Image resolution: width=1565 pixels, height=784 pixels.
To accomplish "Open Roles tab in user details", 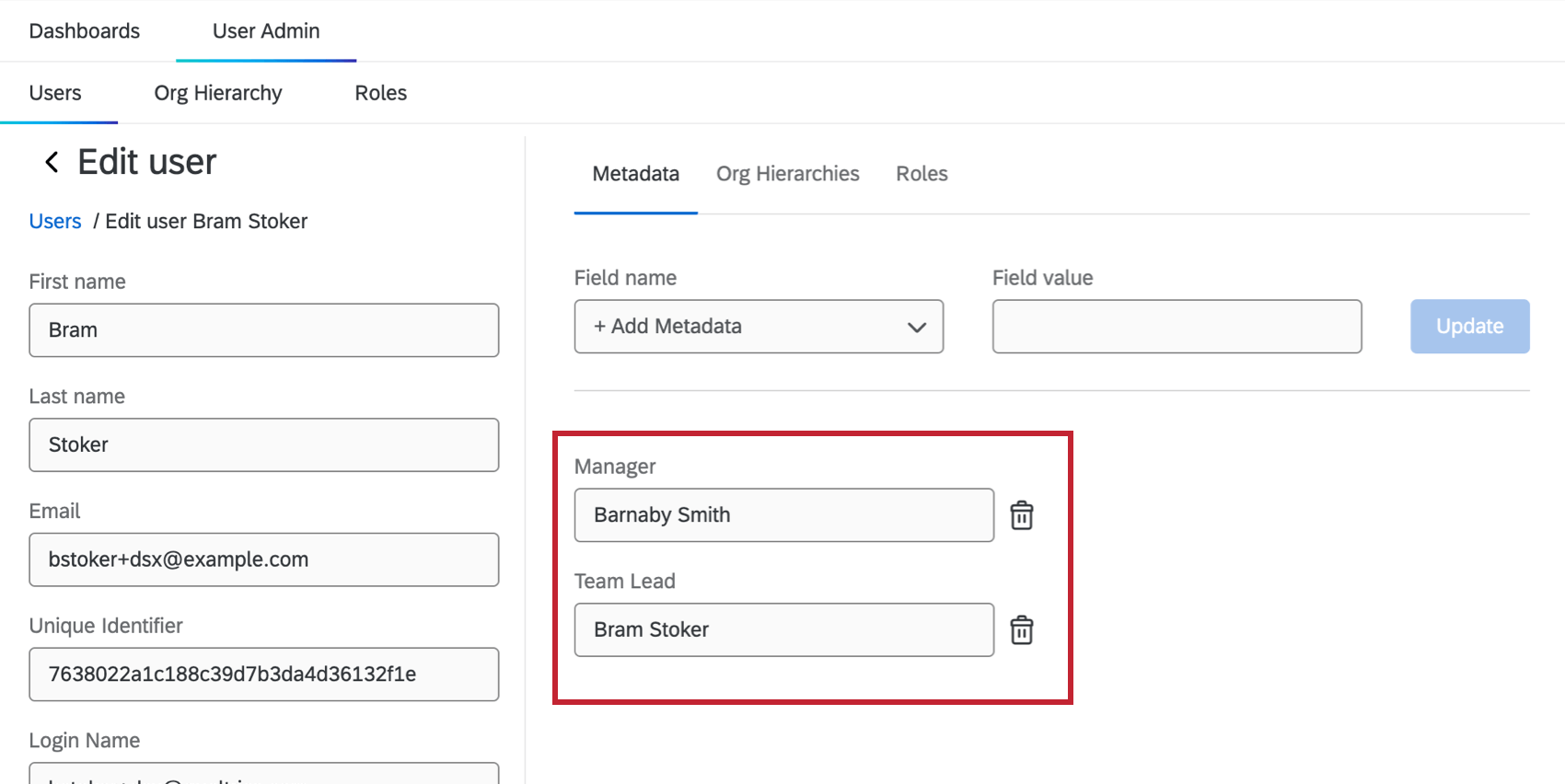I will tap(922, 174).
